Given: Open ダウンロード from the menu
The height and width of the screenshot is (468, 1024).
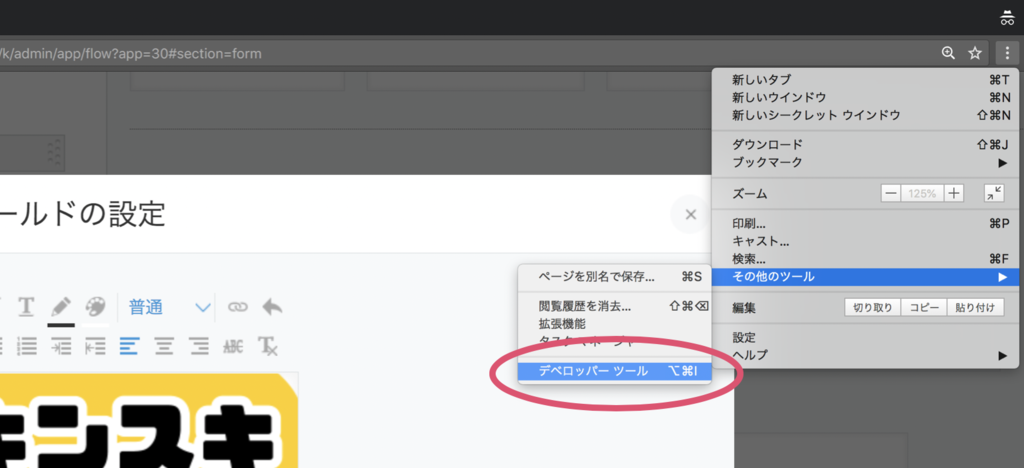Looking at the screenshot, I should point(865,144).
